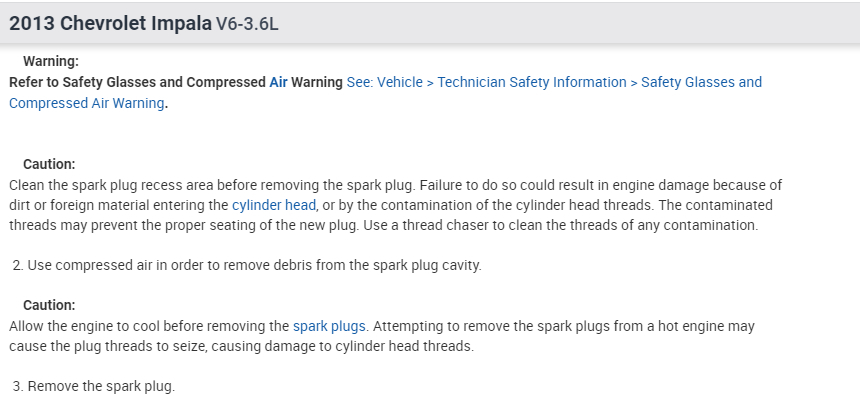Open the "Compressed Air Warning" link on second line
Screen dimensions: 860x409
click(x=86, y=102)
